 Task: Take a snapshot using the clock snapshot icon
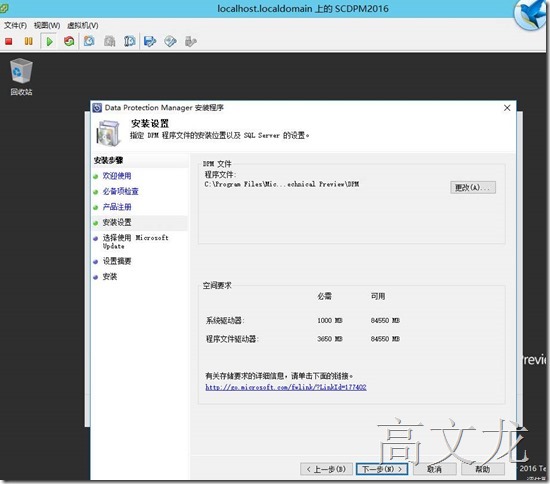89,41
